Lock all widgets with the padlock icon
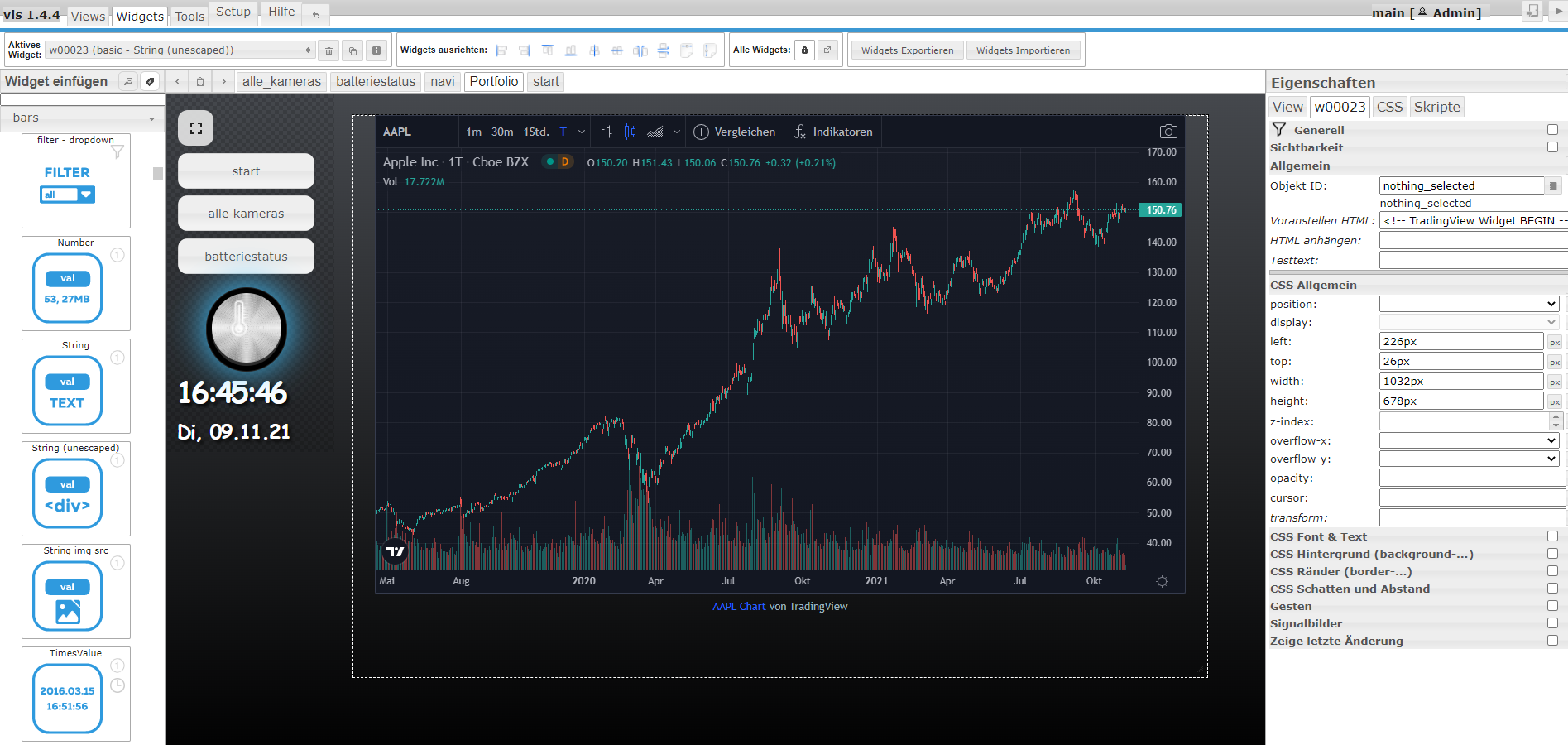1568x745 pixels. tap(804, 50)
